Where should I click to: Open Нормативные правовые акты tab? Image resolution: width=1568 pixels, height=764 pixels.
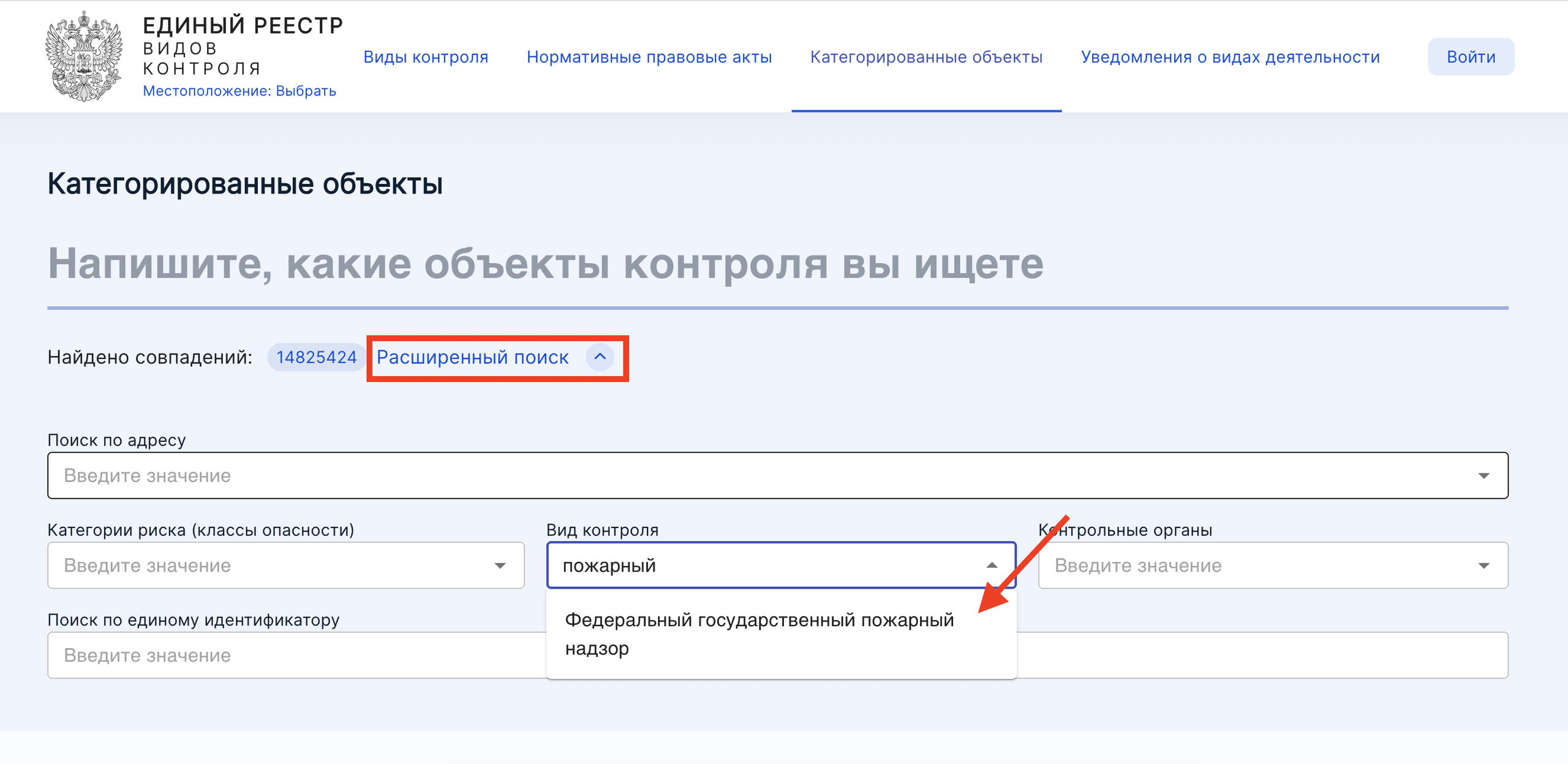pos(649,57)
